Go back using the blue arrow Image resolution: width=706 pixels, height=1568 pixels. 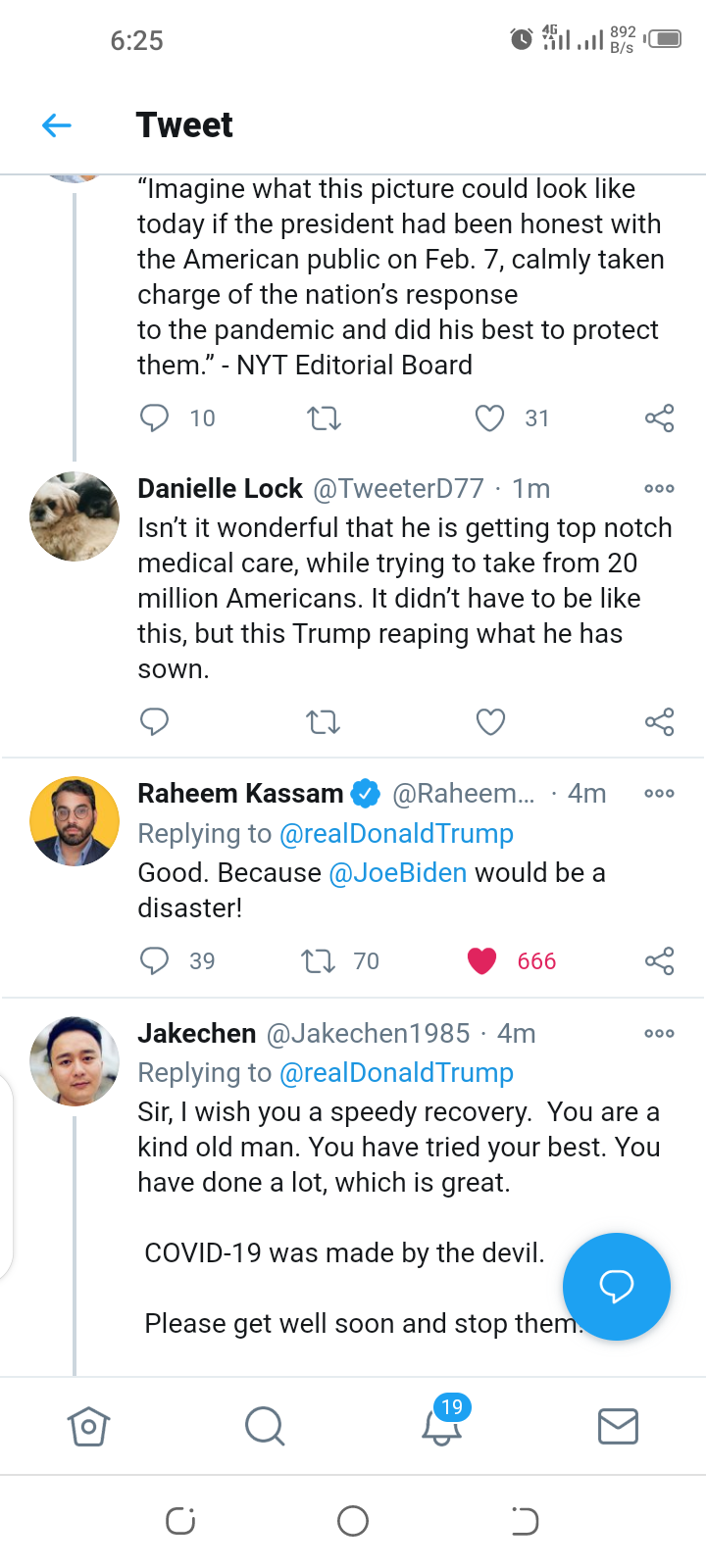57,125
